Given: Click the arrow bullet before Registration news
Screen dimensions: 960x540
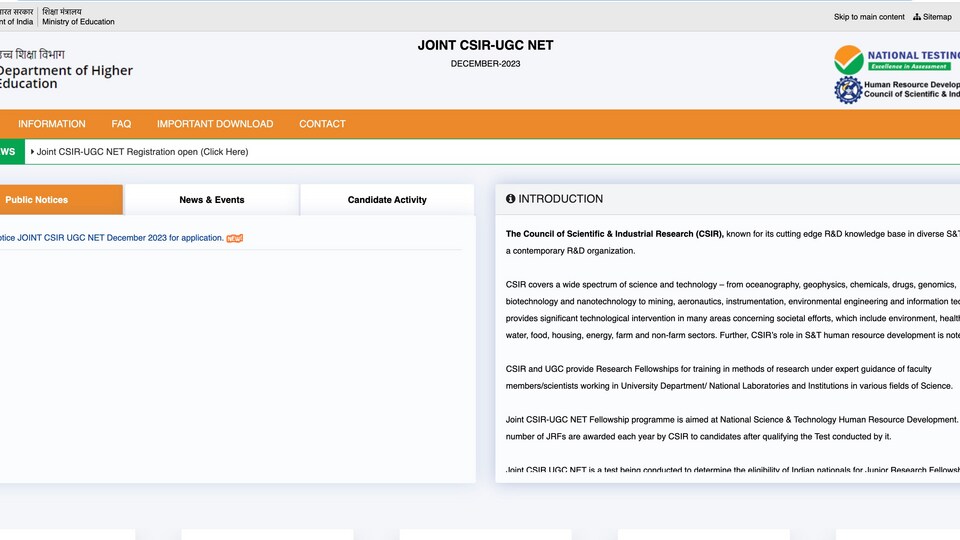Looking at the screenshot, I should click(32, 152).
